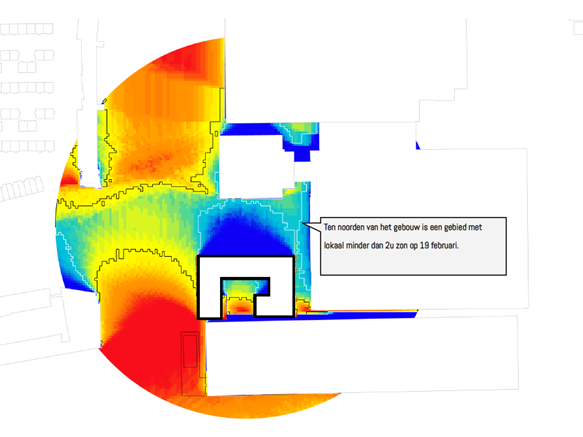583x437 pixels.
Task: Click the pointer tip of the callout box
Action: pos(304,224)
